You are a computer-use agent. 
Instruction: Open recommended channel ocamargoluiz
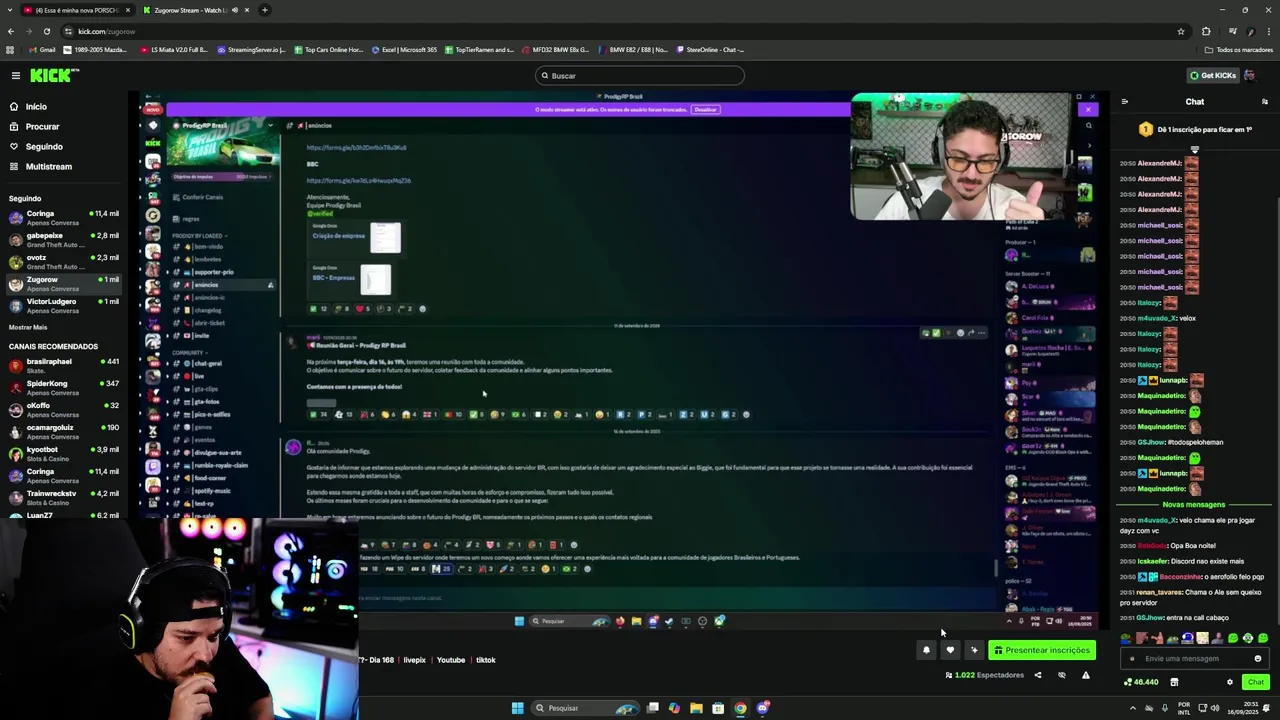click(x=62, y=431)
